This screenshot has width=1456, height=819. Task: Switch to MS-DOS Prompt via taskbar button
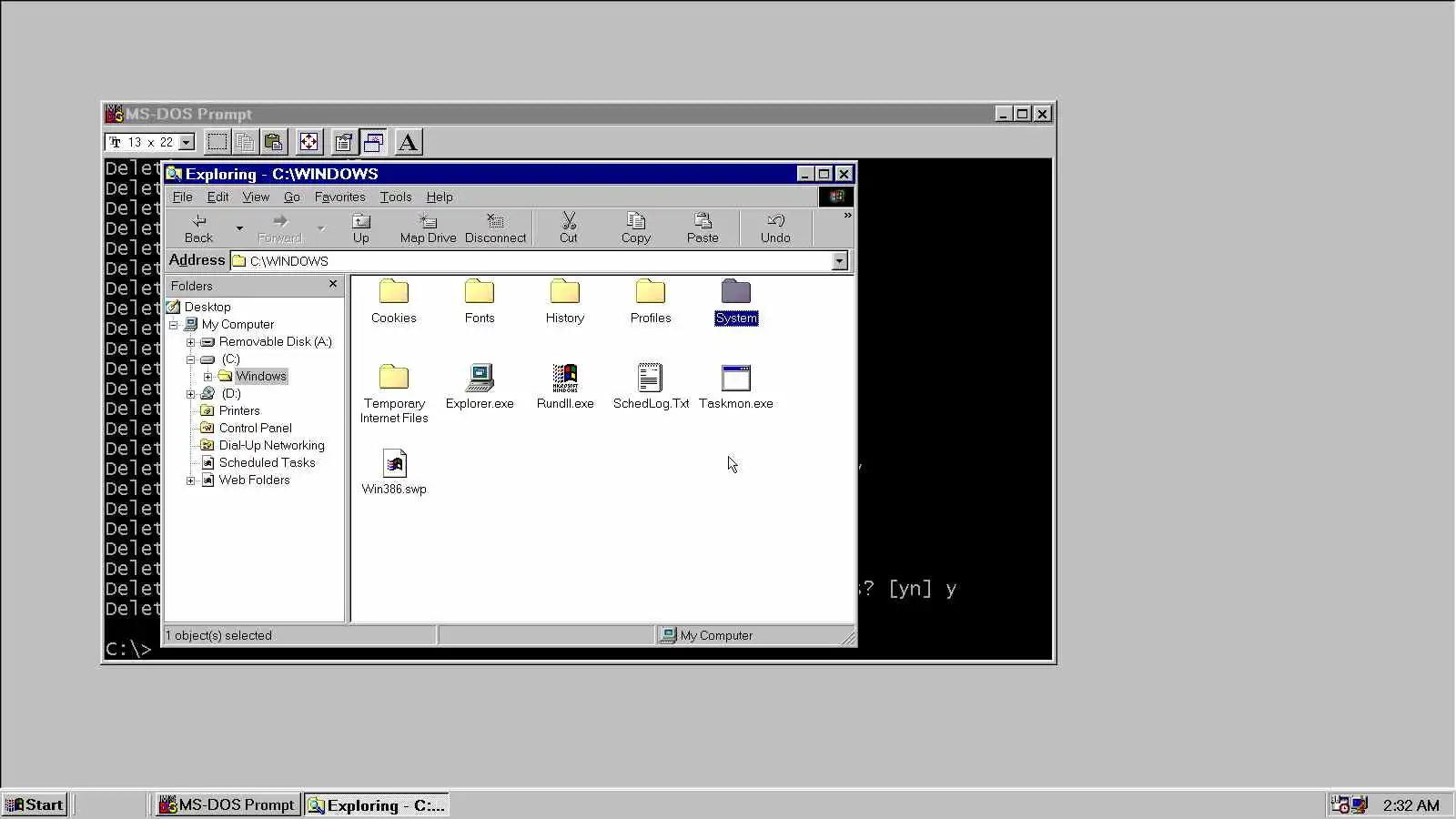click(x=227, y=804)
